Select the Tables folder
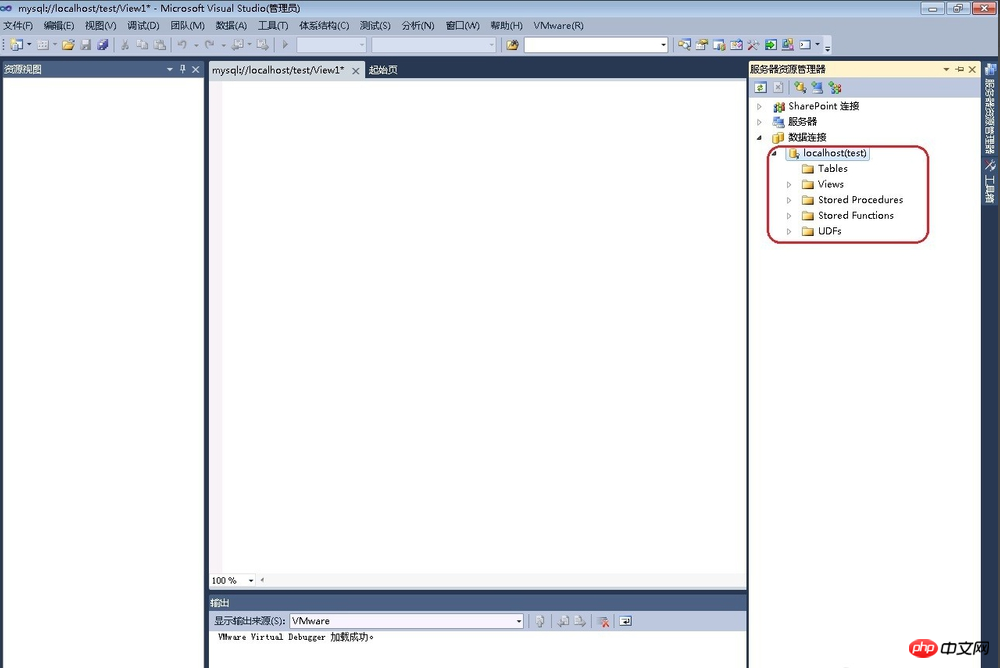The height and width of the screenshot is (668, 1000). (832, 168)
